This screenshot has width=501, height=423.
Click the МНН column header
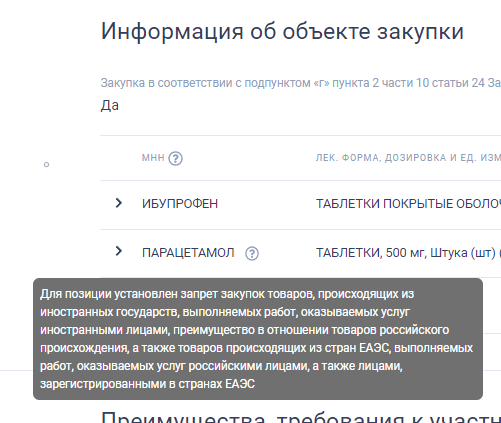[153, 158]
